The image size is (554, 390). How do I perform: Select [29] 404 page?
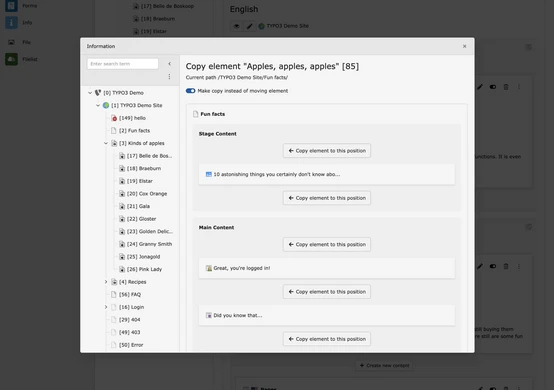coord(129,320)
